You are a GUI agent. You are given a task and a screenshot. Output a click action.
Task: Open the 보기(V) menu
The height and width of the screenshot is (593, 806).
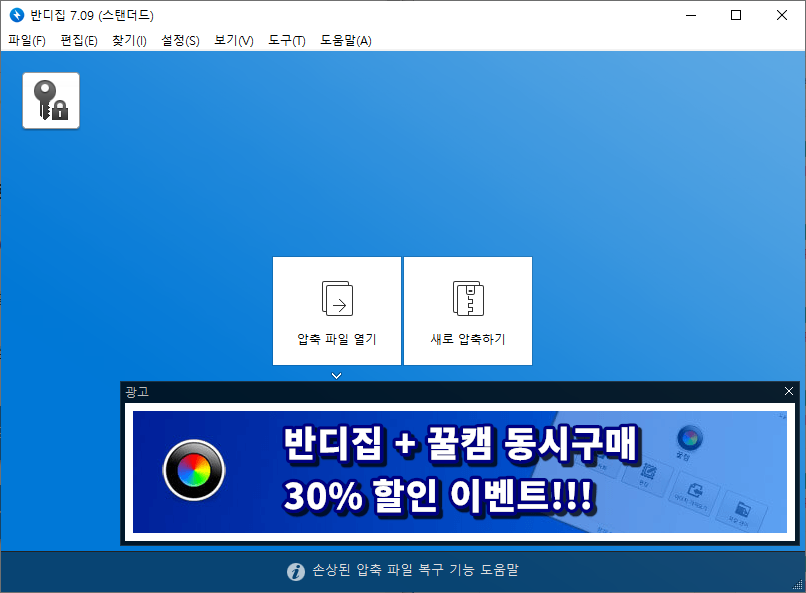point(234,40)
